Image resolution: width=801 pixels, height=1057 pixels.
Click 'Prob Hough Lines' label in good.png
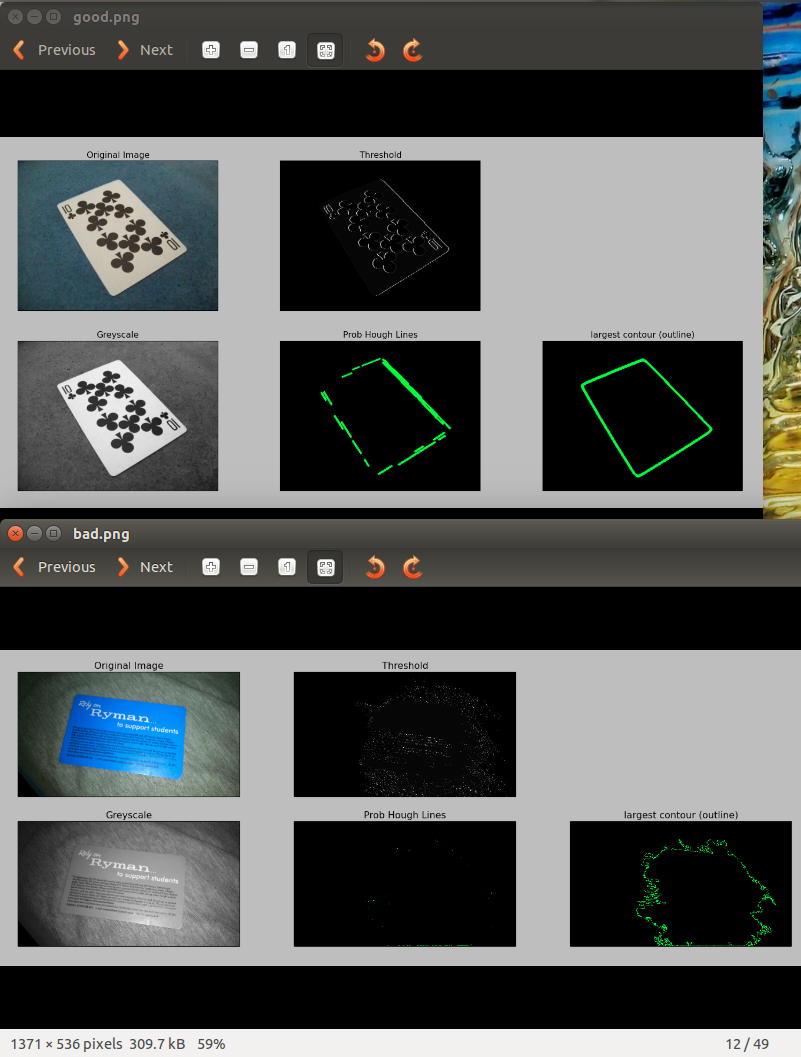[x=380, y=334]
